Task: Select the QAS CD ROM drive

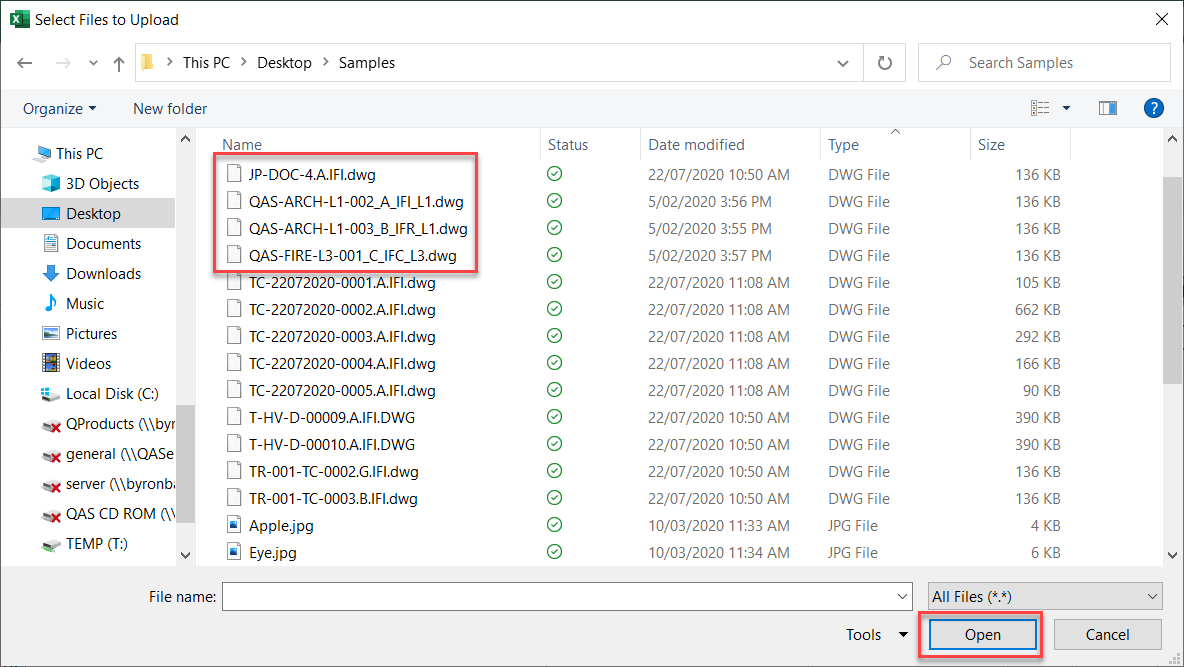Action: click(108, 514)
